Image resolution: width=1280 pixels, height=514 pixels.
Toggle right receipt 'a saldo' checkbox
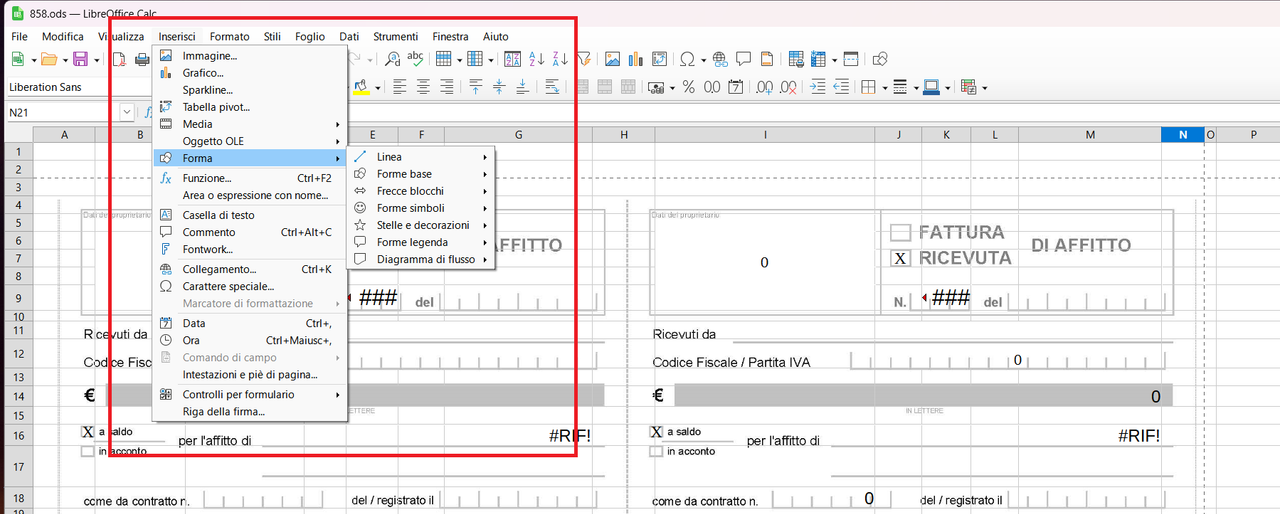(656, 432)
